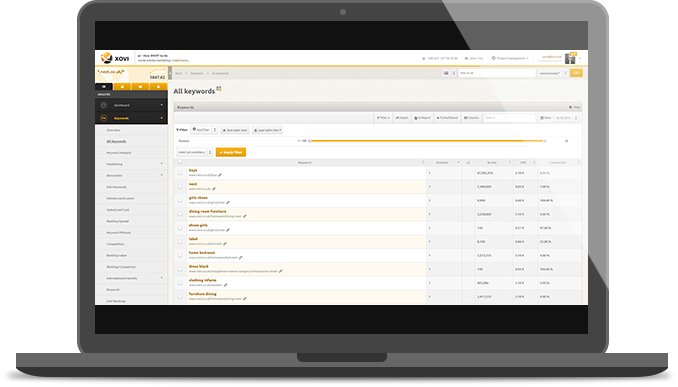Click the Dashboard circle icon in sidebar
678x387 pixels.
(104, 105)
